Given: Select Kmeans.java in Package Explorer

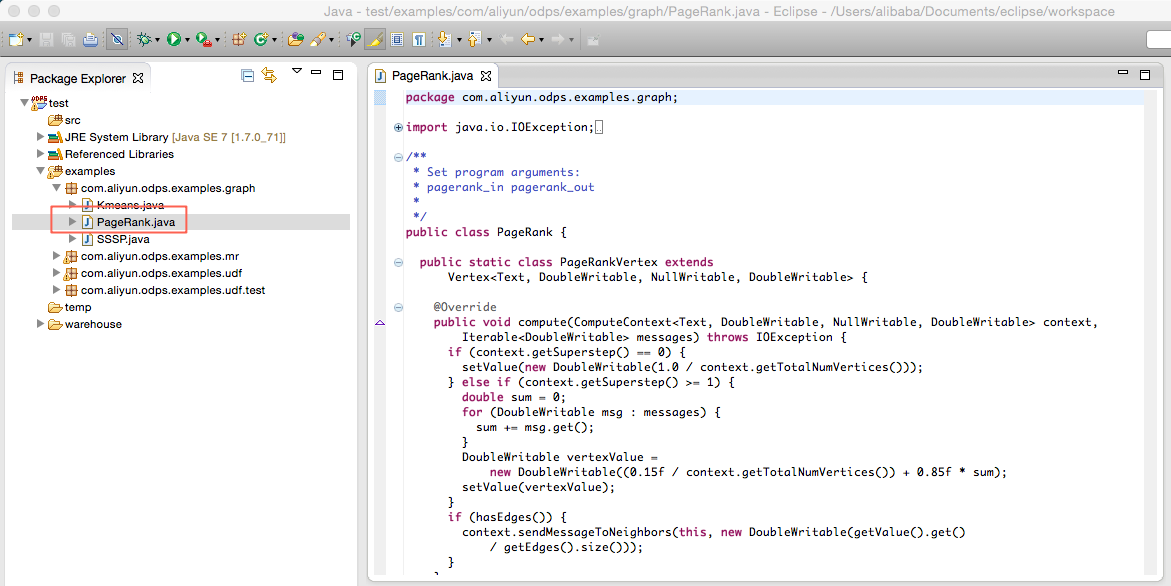Looking at the screenshot, I should point(130,205).
